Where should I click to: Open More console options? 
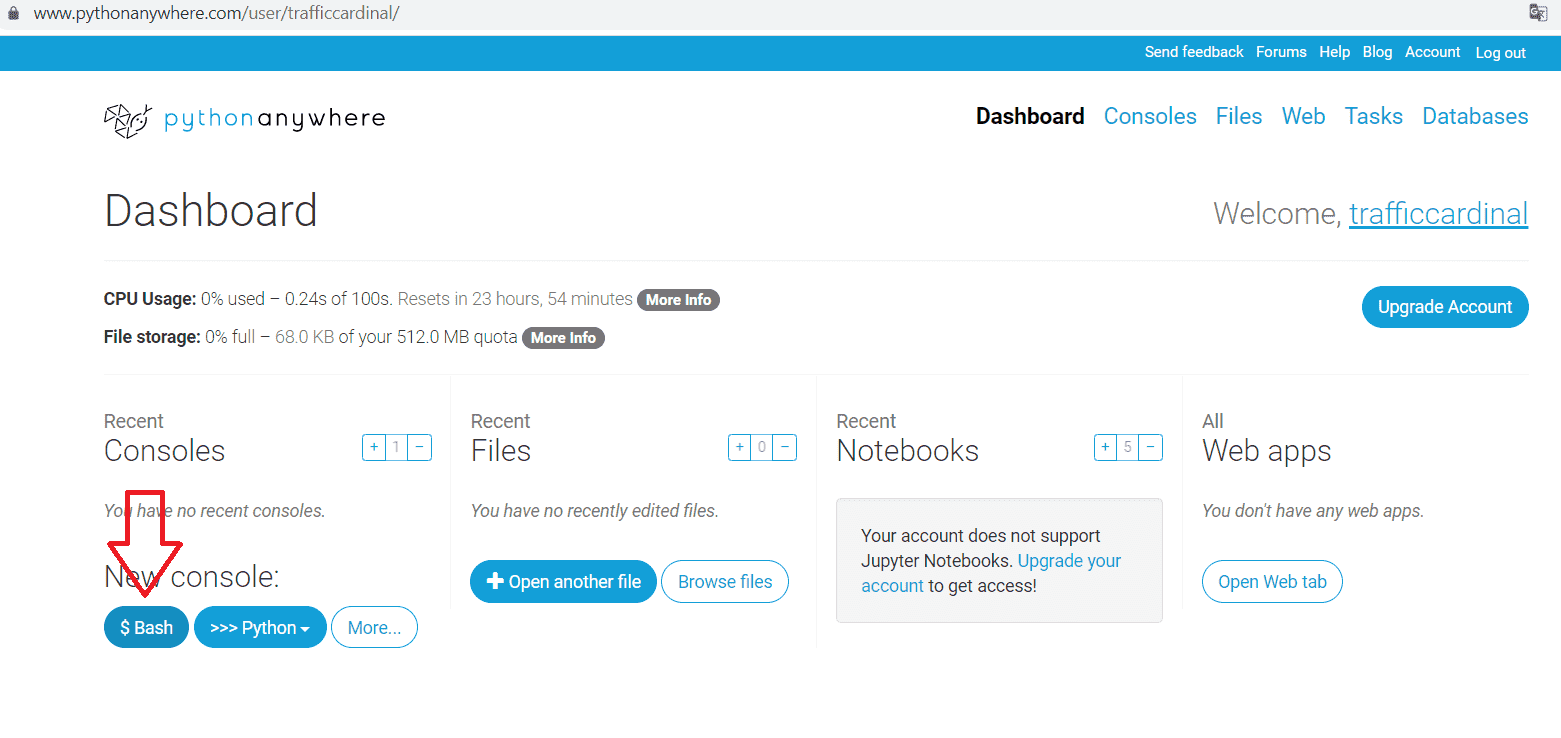pyautogui.click(x=374, y=627)
